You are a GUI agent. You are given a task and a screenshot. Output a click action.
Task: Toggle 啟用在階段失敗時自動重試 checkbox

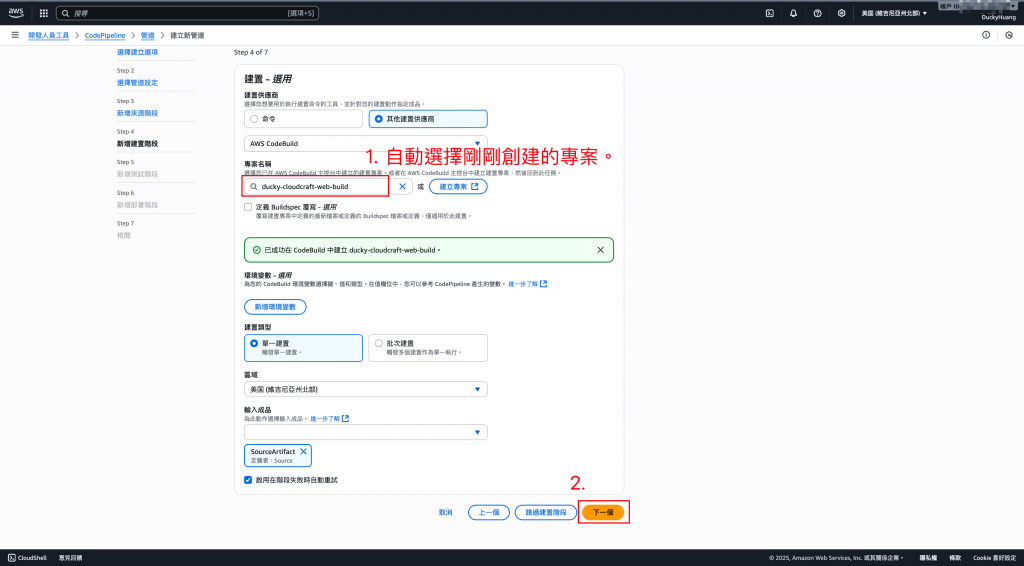[x=248, y=480]
